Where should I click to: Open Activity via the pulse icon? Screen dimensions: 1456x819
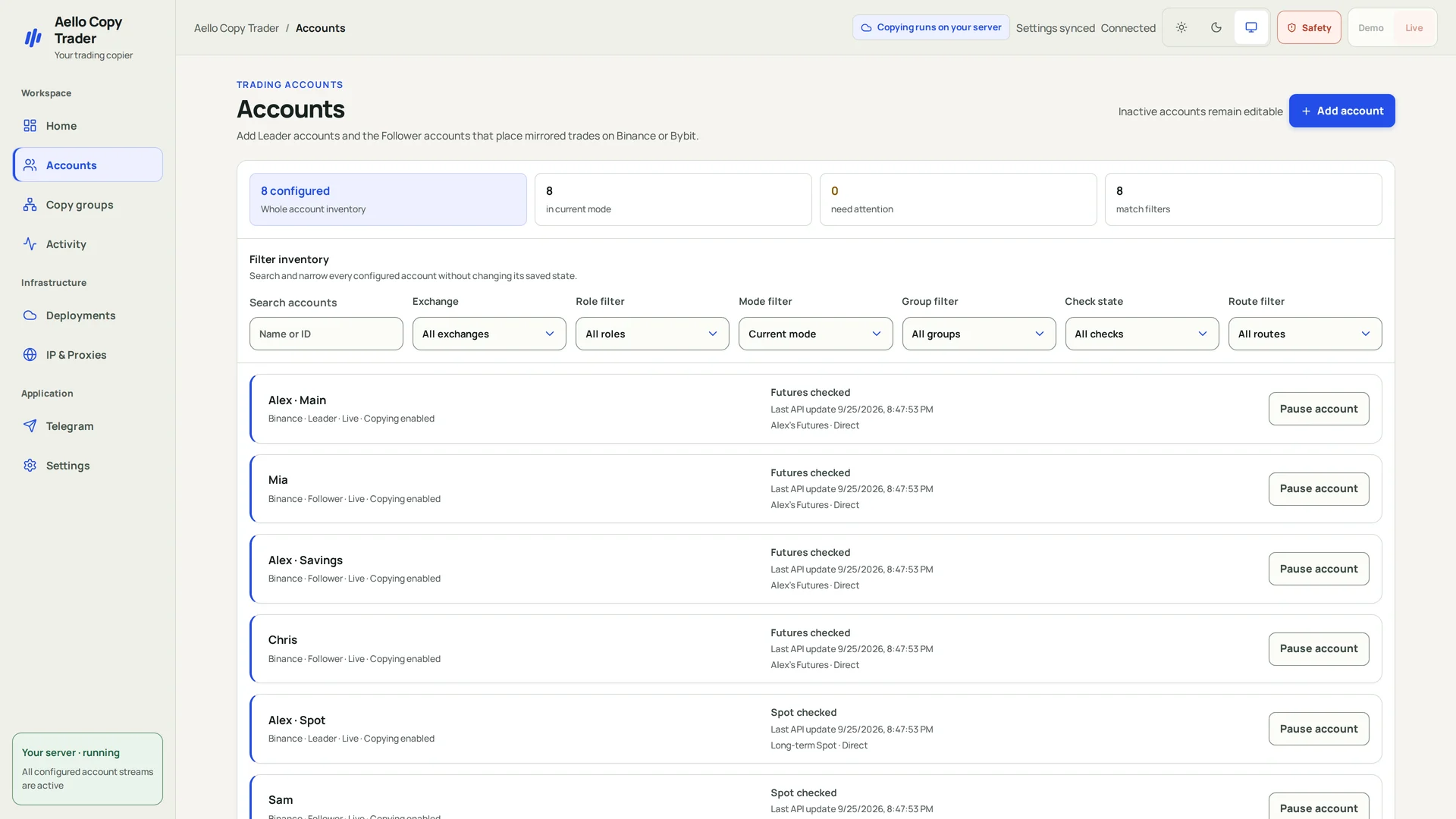(x=30, y=244)
